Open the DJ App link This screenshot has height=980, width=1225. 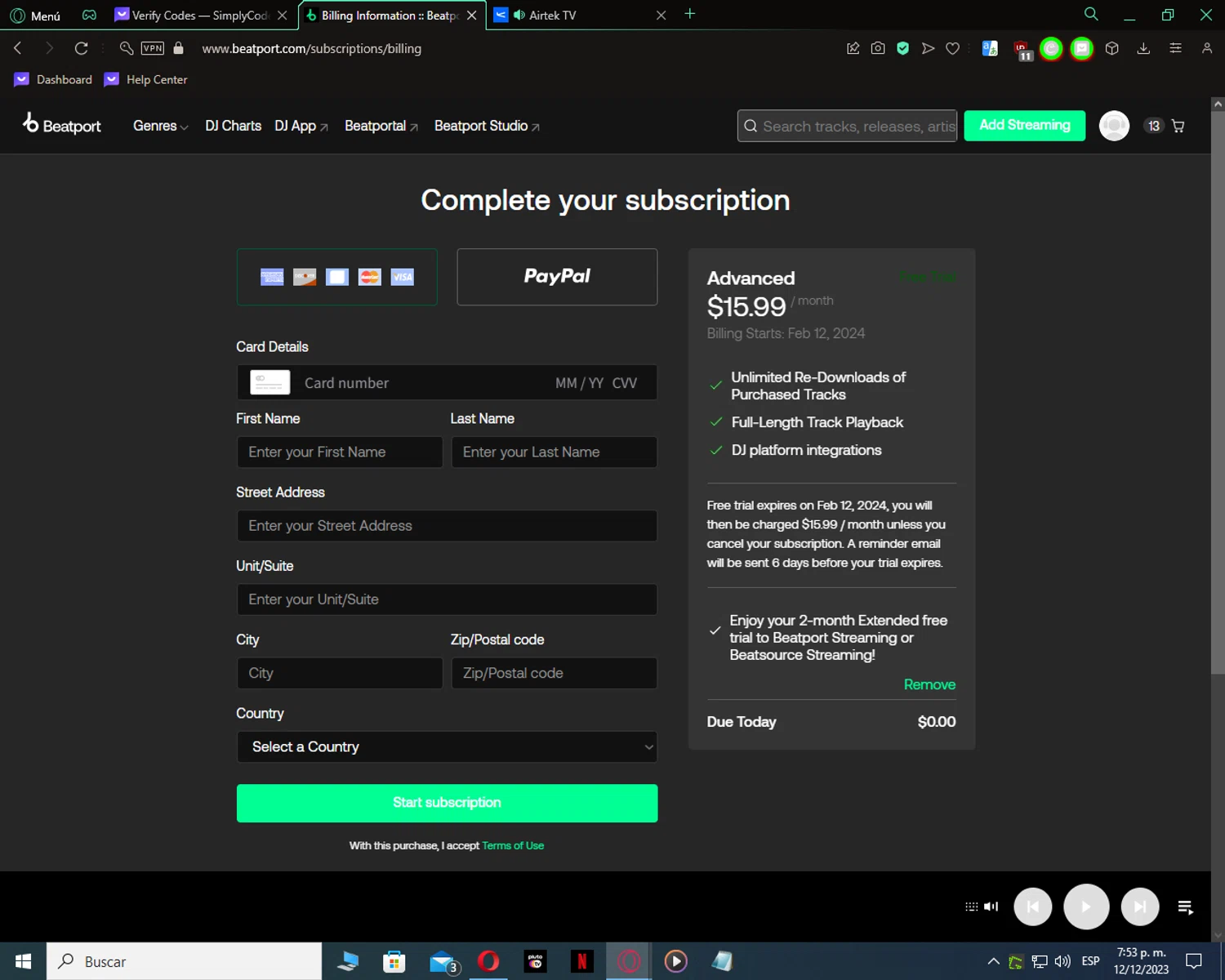(x=301, y=126)
